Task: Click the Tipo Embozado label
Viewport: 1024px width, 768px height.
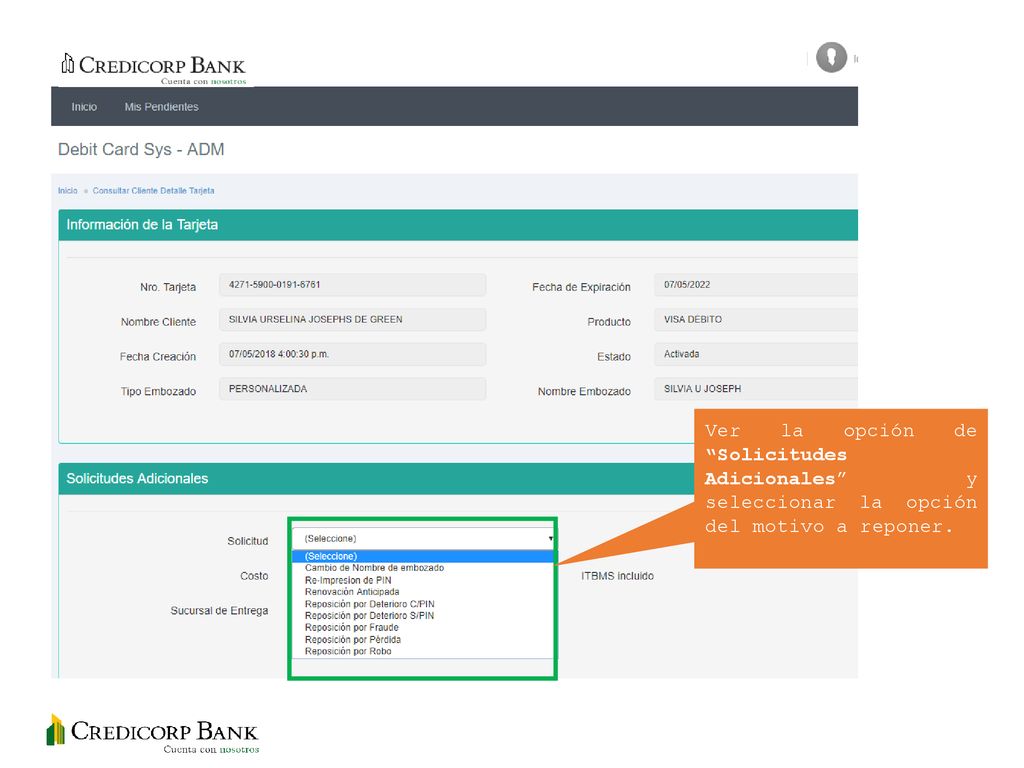Action: point(158,391)
